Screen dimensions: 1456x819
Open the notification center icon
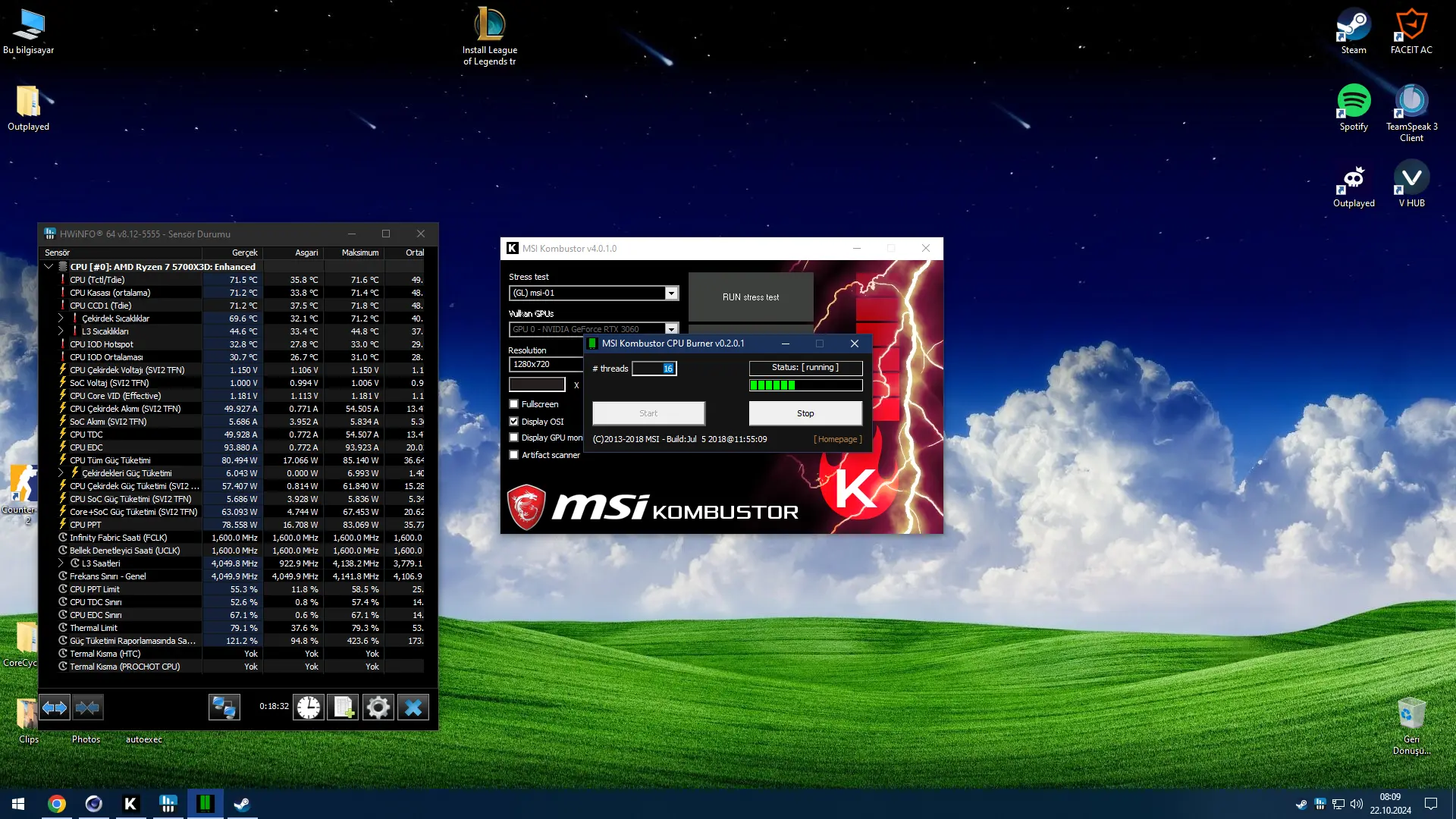[x=1431, y=804]
